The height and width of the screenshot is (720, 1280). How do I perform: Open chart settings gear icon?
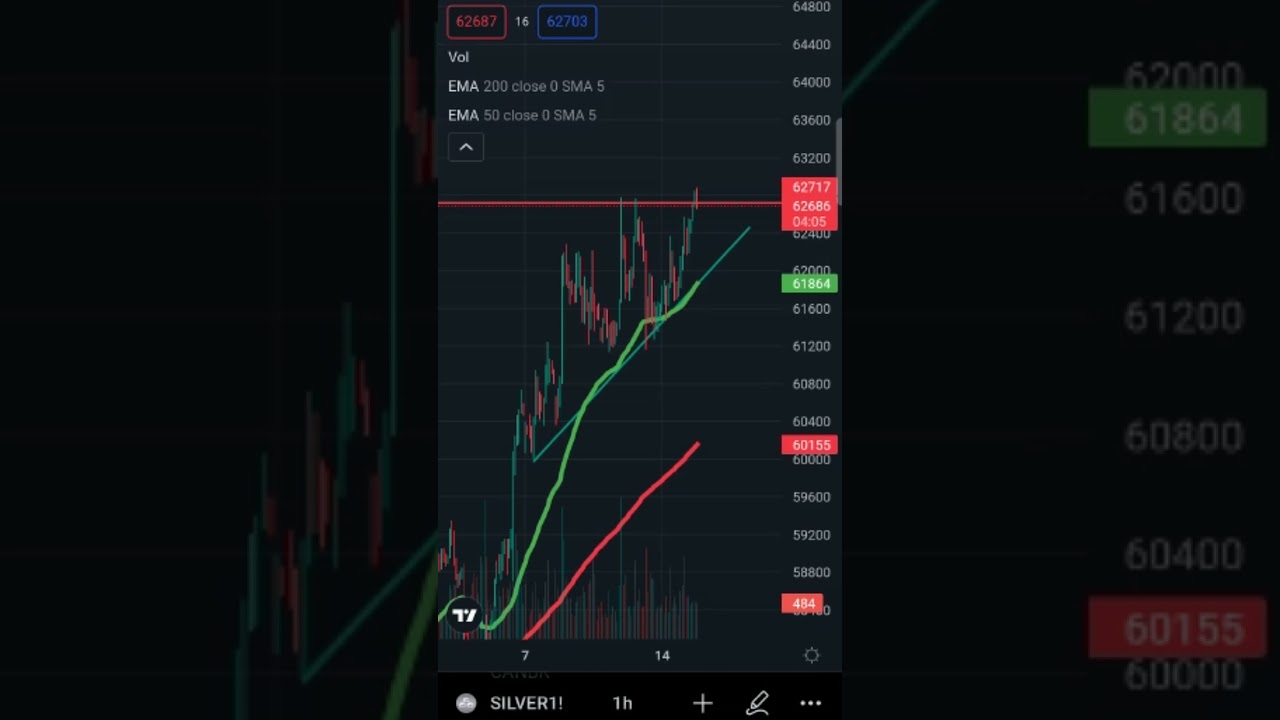tap(812, 655)
